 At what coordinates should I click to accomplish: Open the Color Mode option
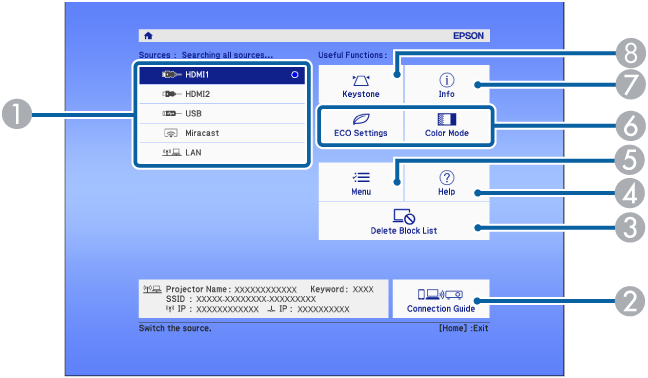point(447,126)
